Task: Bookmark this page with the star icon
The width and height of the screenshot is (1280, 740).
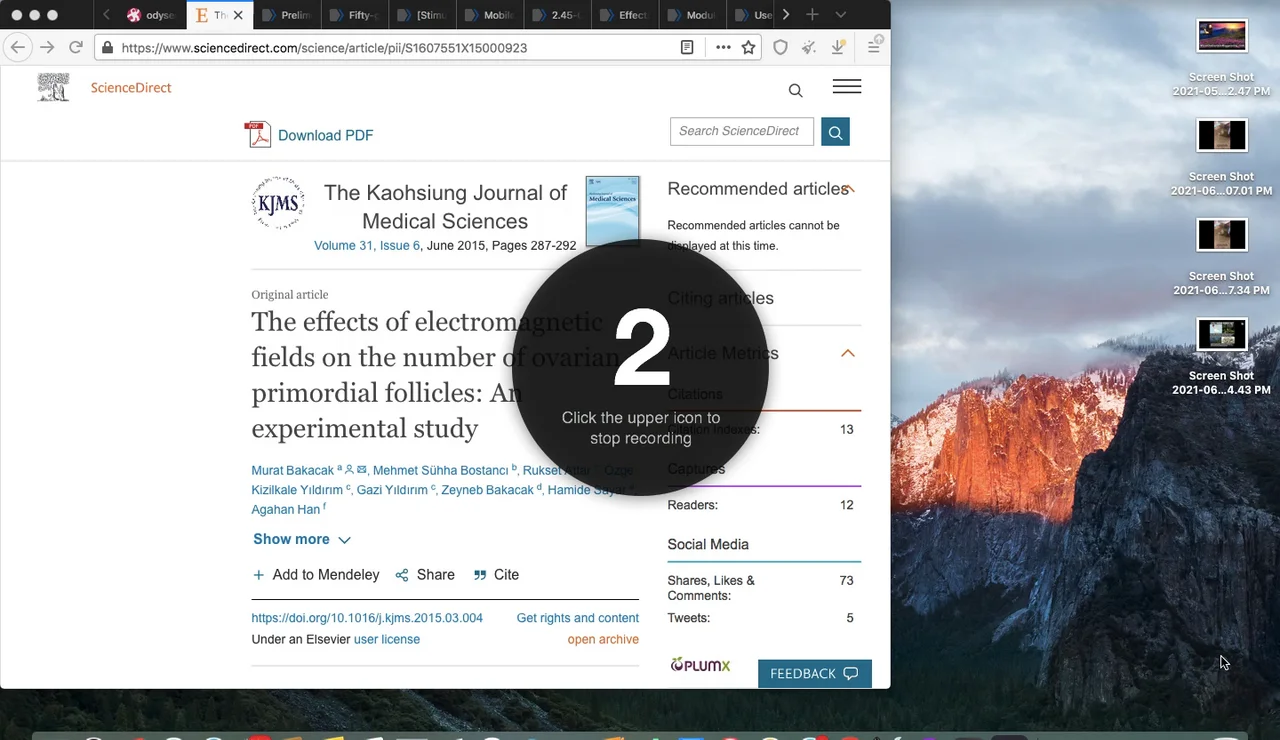Action: click(748, 47)
